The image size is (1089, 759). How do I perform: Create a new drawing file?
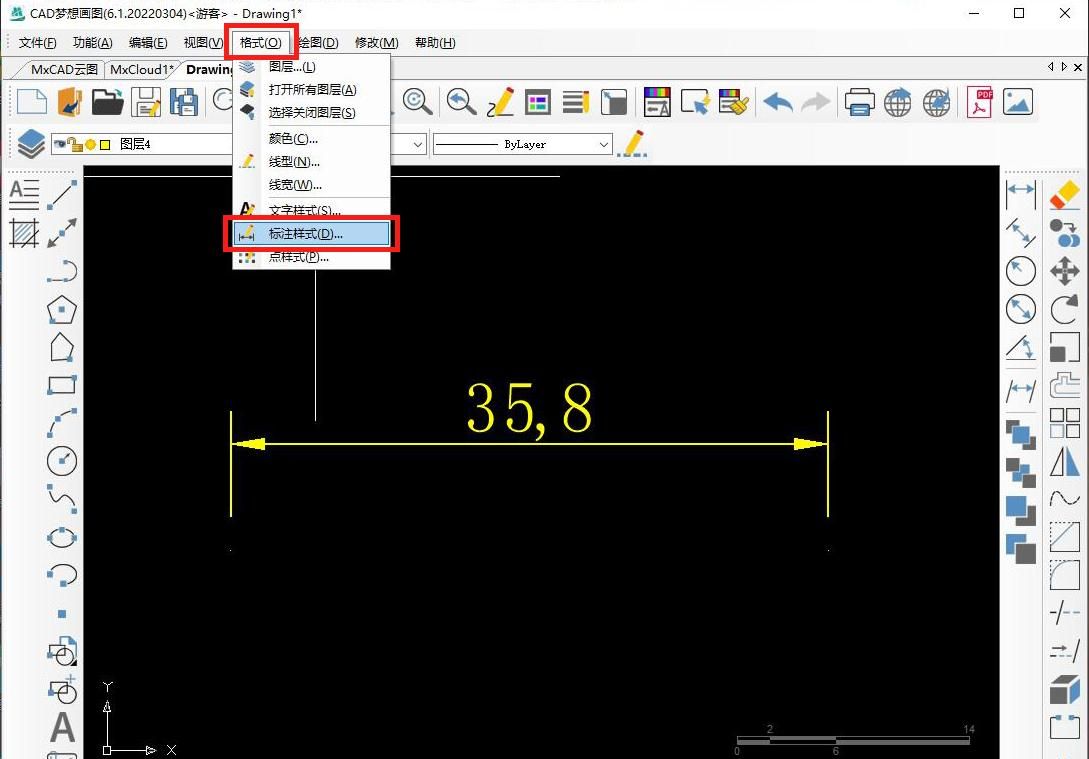pos(32,102)
